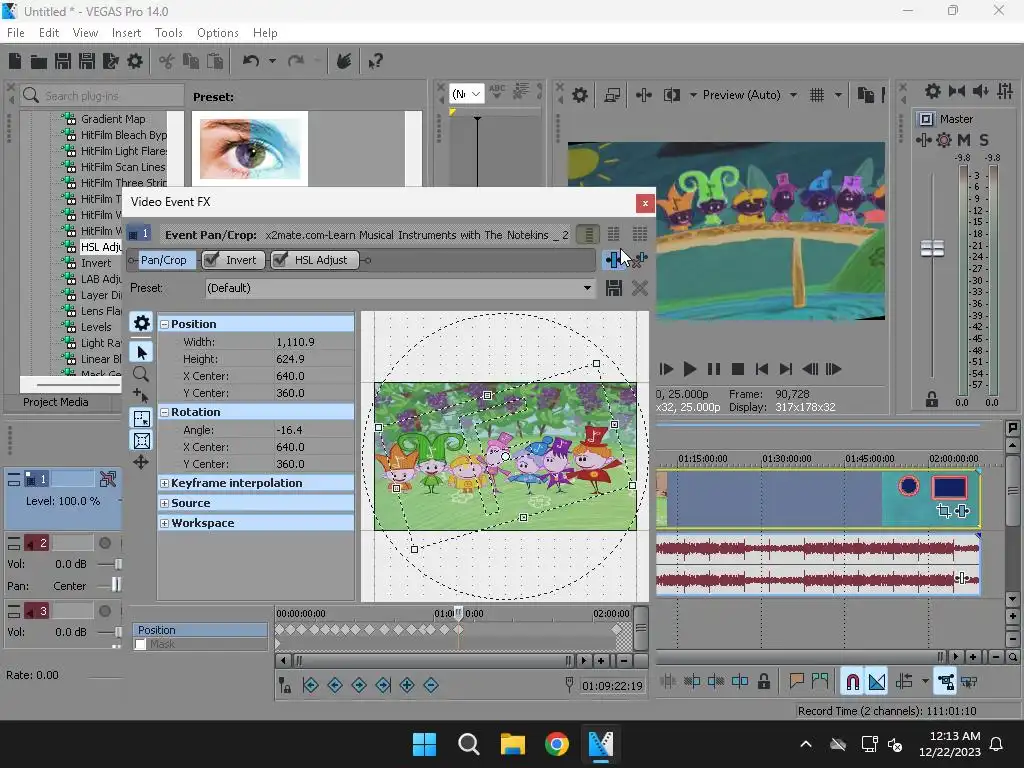Click the Search plug-ins field
The height and width of the screenshot is (768, 1024).
(x=102, y=95)
